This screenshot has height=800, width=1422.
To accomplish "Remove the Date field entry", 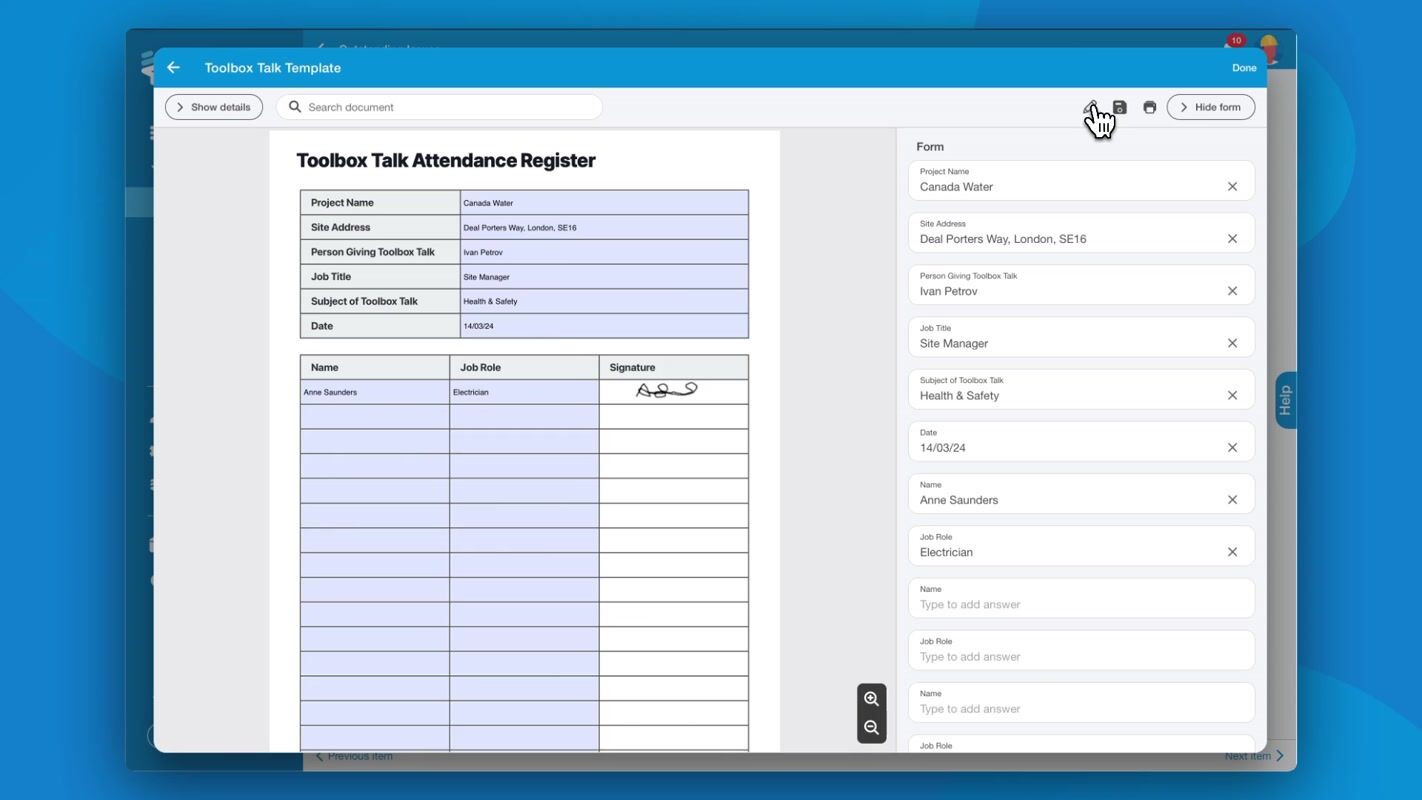I will pyautogui.click(x=1232, y=448).
